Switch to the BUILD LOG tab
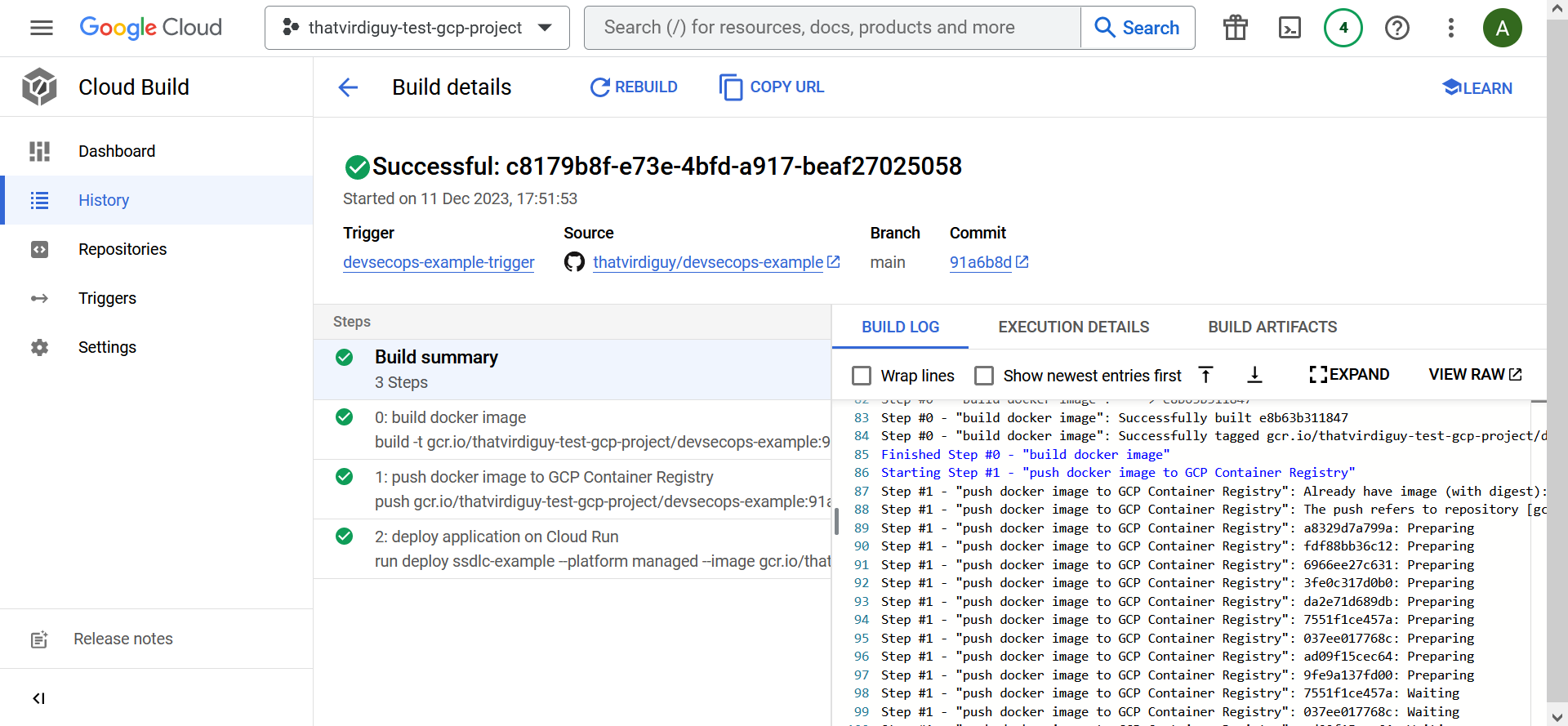Viewport: 1568px width, 726px height. coord(900,327)
